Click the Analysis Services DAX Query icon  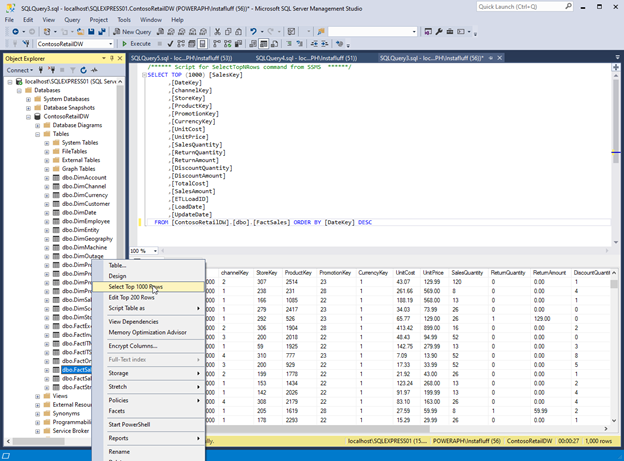(x=203, y=32)
